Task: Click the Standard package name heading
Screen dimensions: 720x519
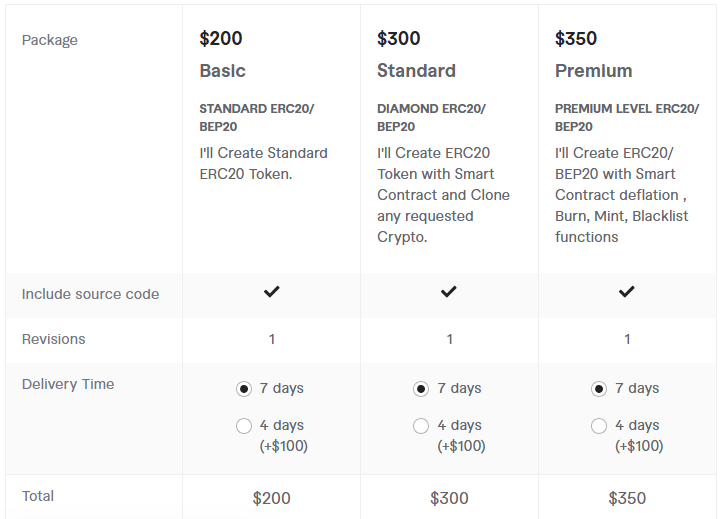Action: (416, 71)
